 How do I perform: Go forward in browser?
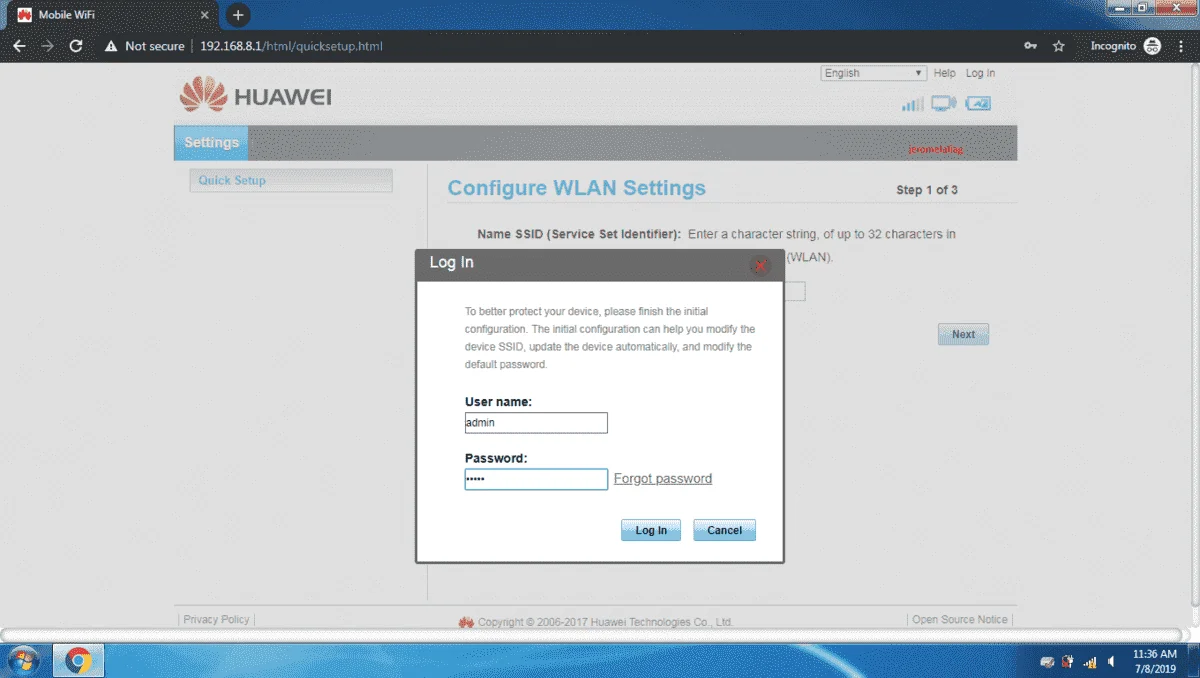tap(48, 46)
